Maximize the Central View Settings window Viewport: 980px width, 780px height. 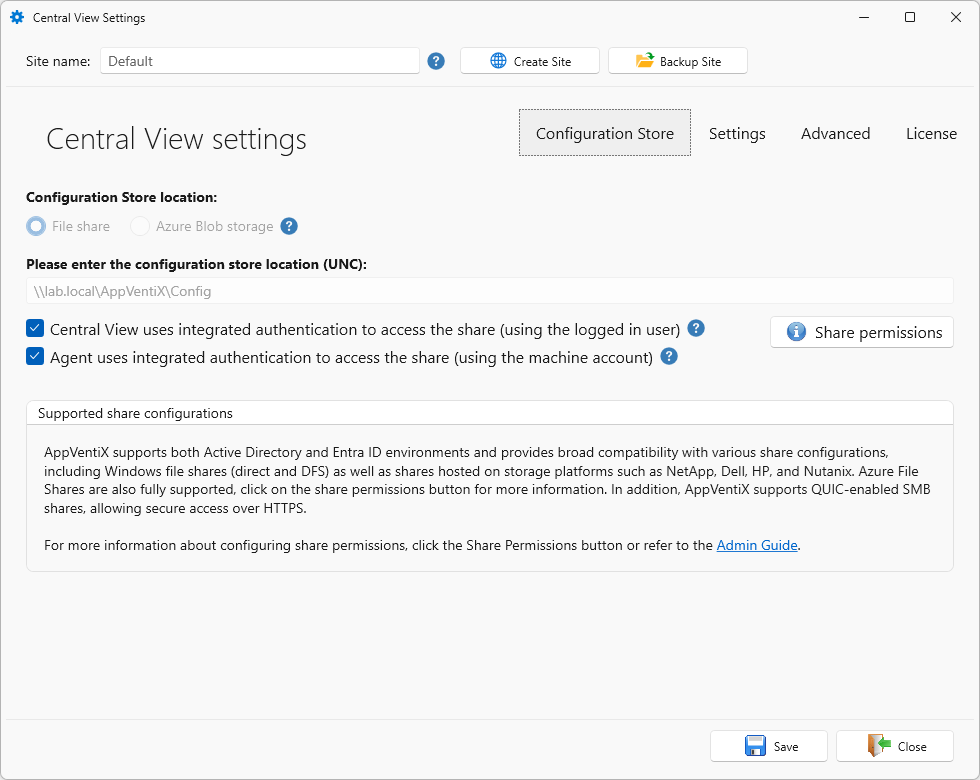click(x=910, y=18)
